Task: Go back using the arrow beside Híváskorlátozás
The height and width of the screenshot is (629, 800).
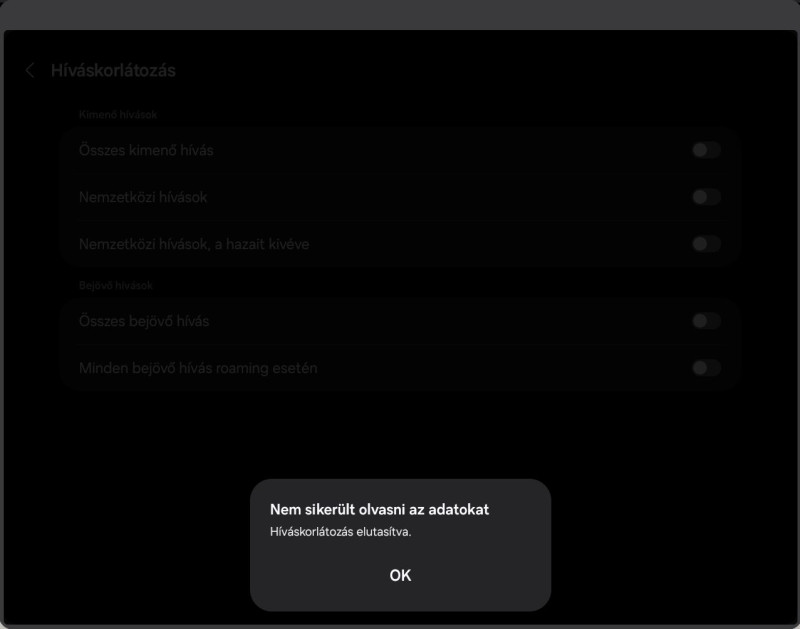Action: pos(30,70)
